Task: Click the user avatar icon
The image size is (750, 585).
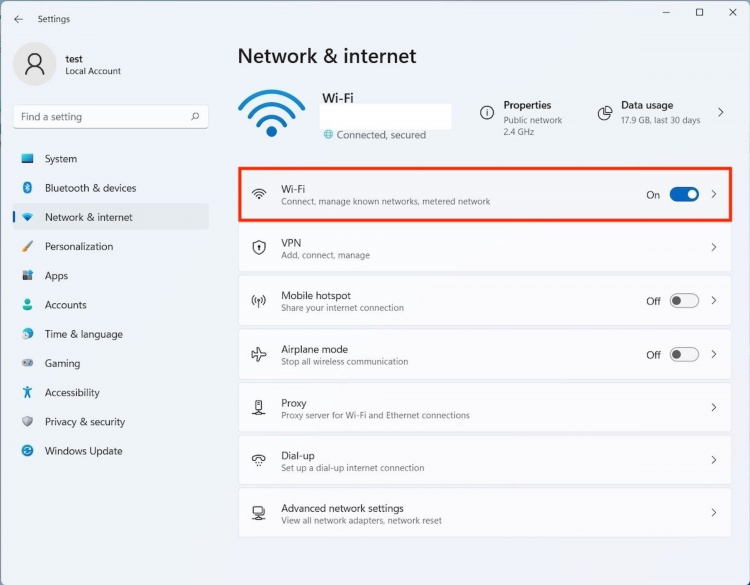Action: (34, 64)
